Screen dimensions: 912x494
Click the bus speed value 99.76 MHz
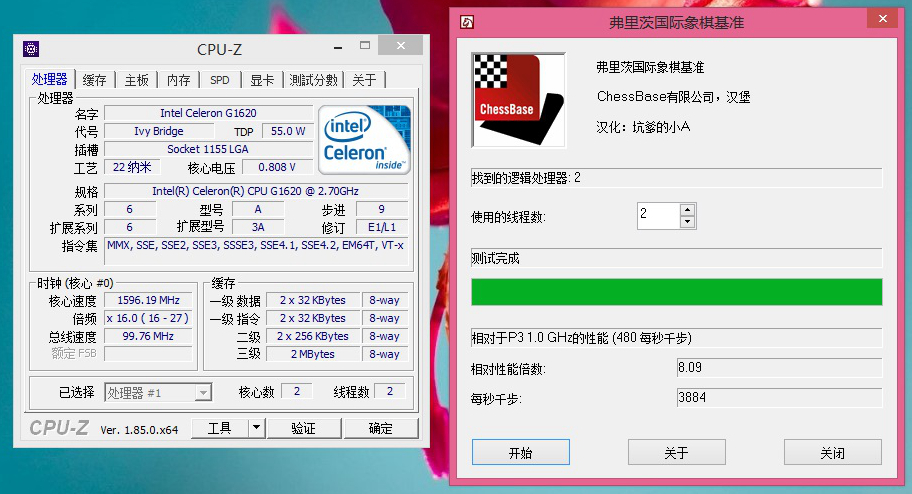[x=148, y=336]
